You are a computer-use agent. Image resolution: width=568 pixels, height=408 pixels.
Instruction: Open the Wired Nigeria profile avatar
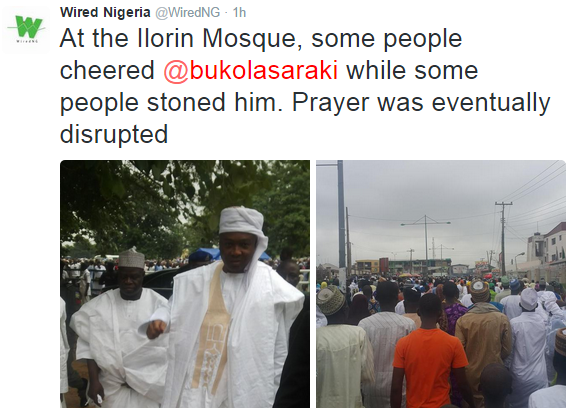[26, 30]
